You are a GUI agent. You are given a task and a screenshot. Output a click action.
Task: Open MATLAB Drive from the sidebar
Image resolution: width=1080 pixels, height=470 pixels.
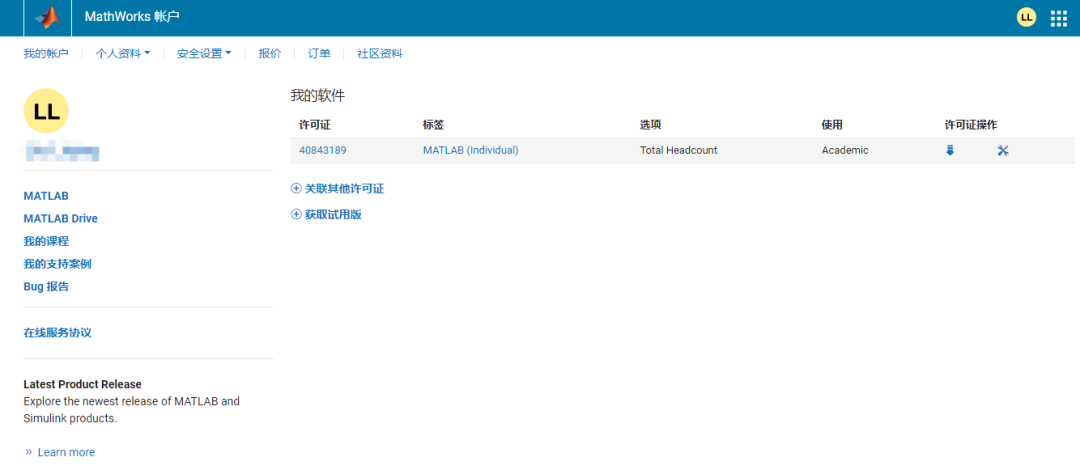tap(60, 218)
